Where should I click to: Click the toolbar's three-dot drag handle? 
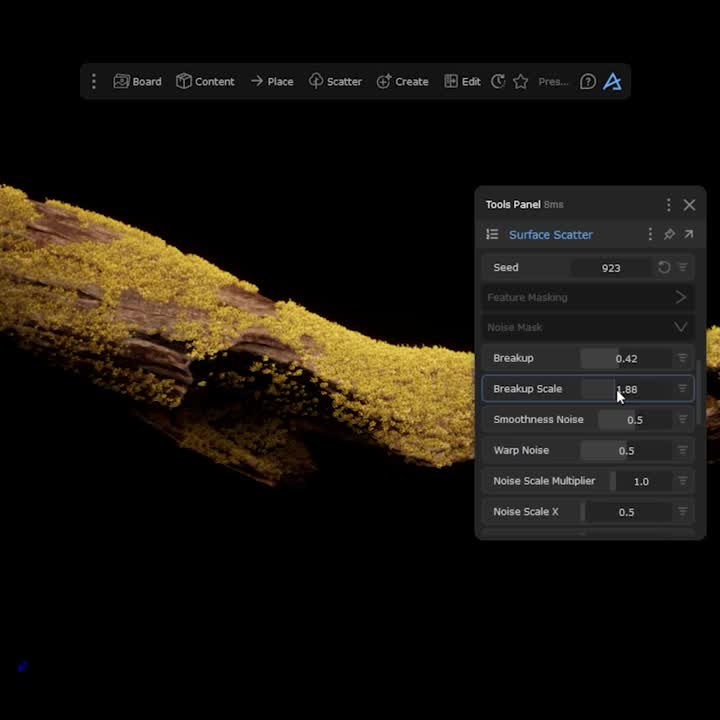[94, 82]
